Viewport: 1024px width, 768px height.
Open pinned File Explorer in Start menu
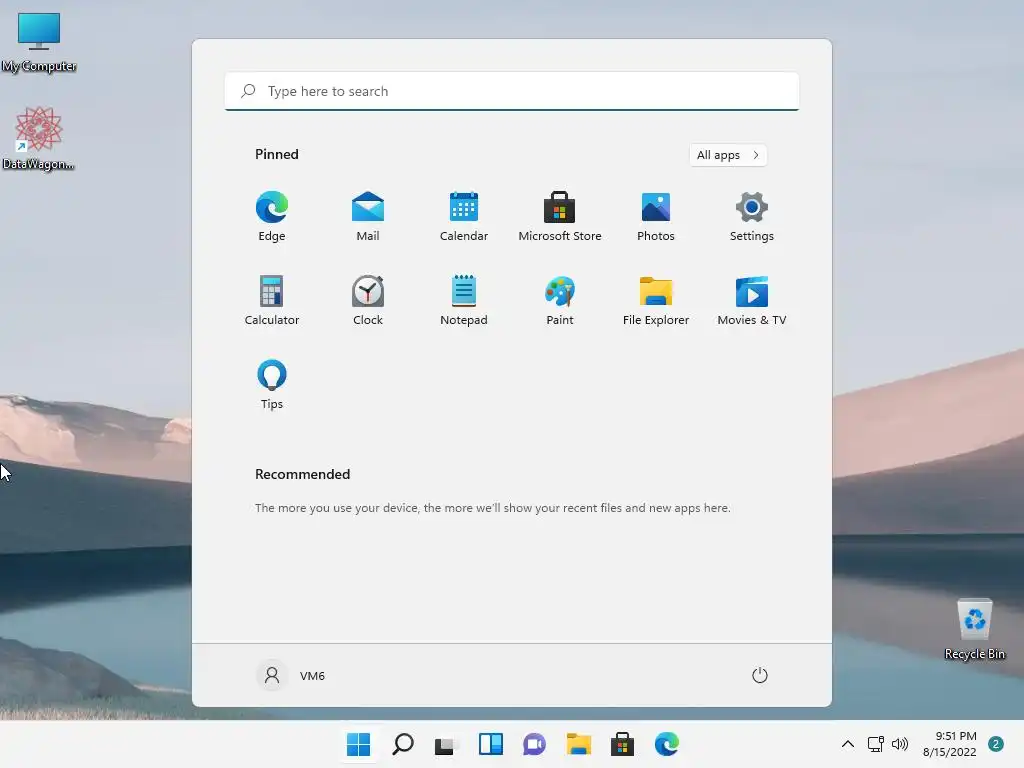point(656,300)
